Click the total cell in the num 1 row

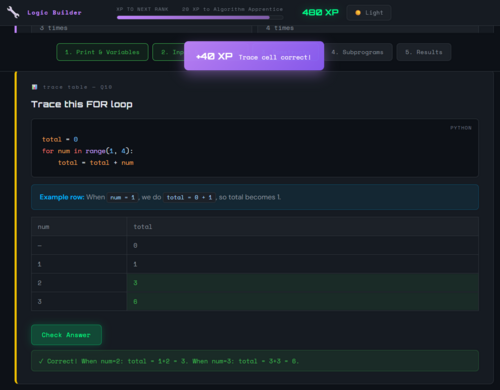[303, 264]
